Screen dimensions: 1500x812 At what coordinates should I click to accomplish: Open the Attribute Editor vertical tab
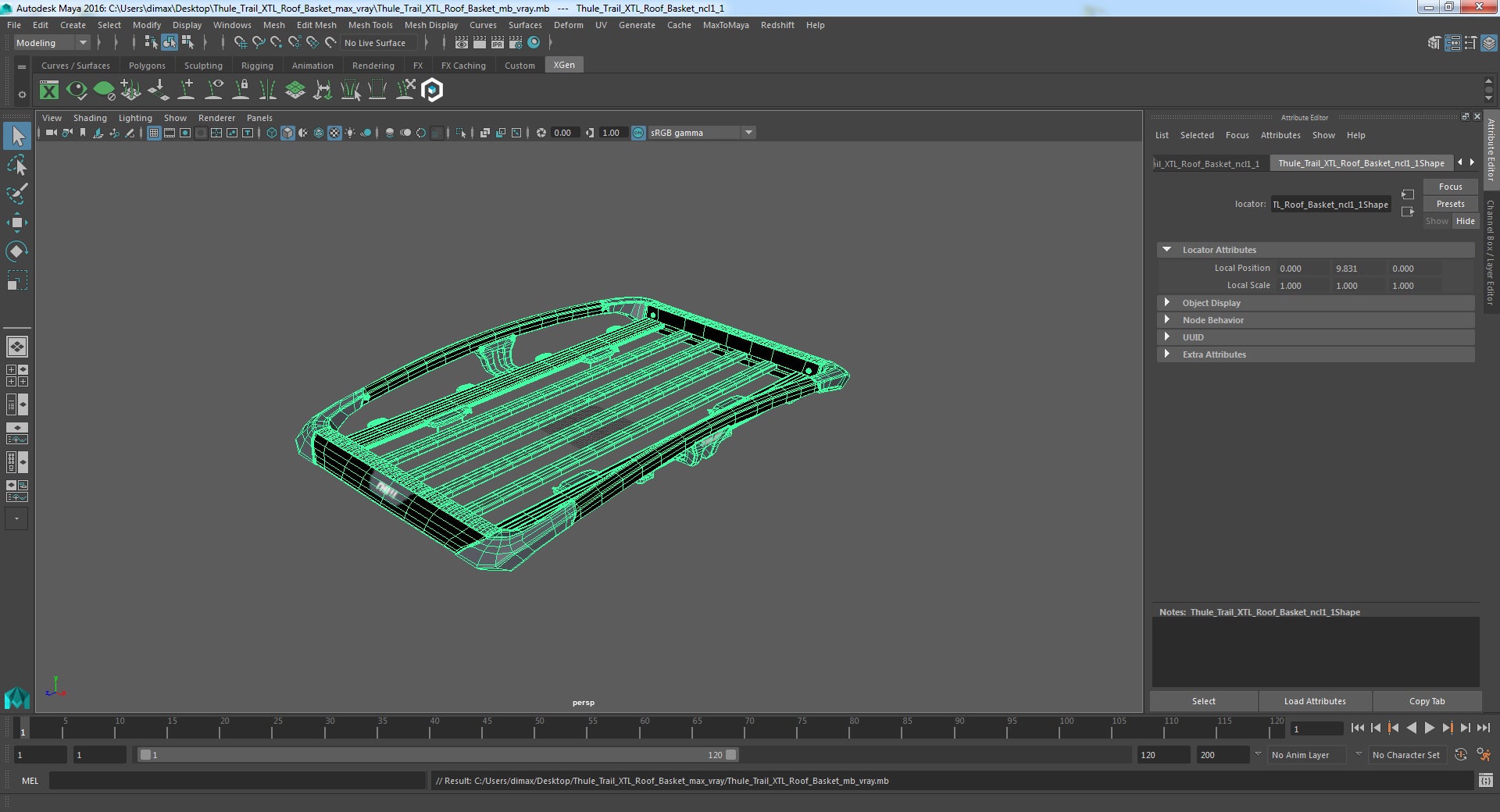coord(1491,150)
